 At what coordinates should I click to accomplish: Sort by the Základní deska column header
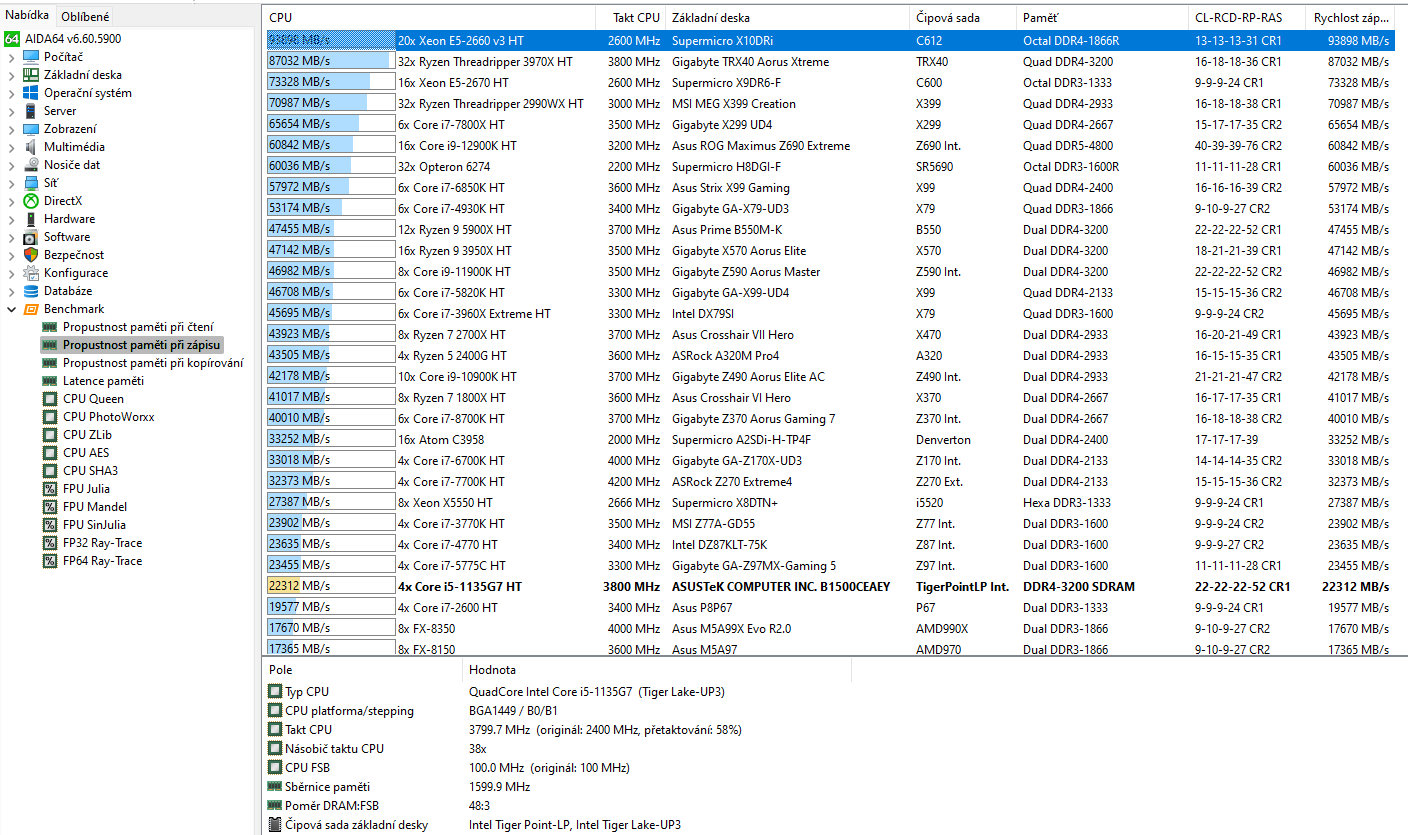(788, 18)
